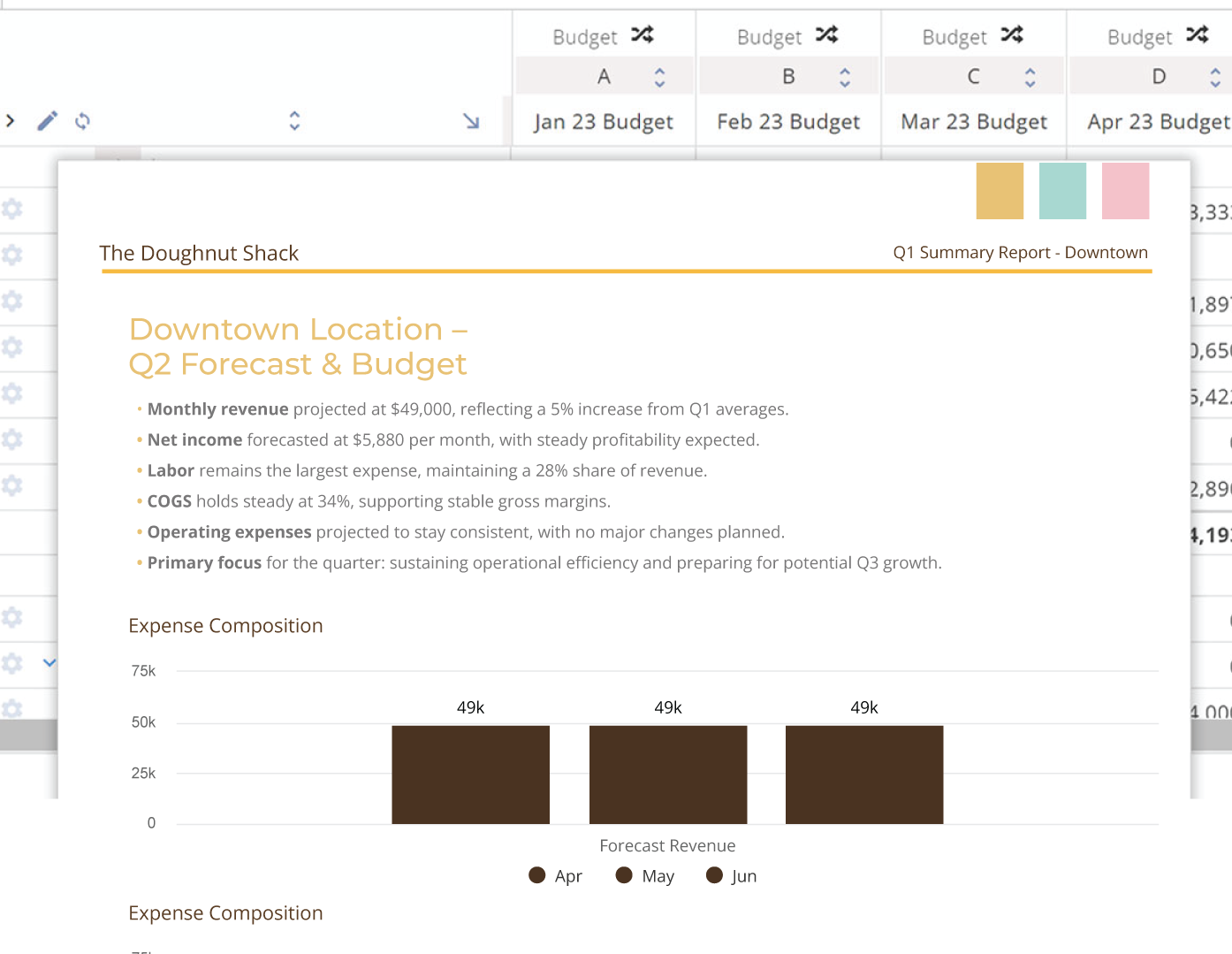Click the Operating expenses bullet line

[x=460, y=532]
